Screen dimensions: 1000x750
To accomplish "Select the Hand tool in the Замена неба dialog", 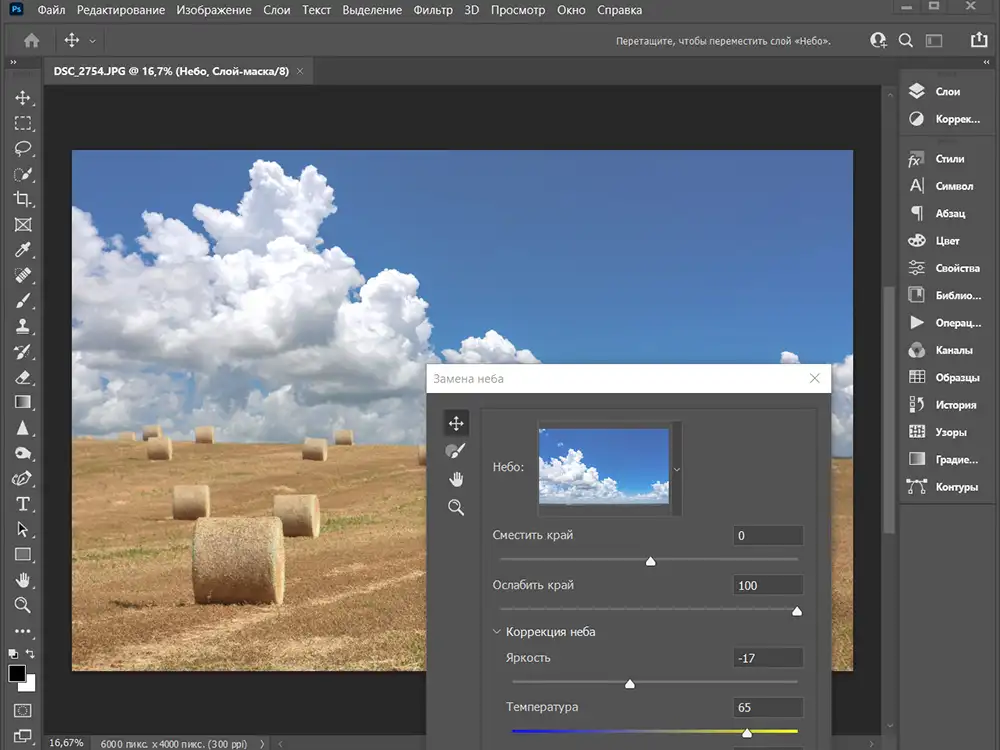I will pyautogui.click(x=455, y=479).
